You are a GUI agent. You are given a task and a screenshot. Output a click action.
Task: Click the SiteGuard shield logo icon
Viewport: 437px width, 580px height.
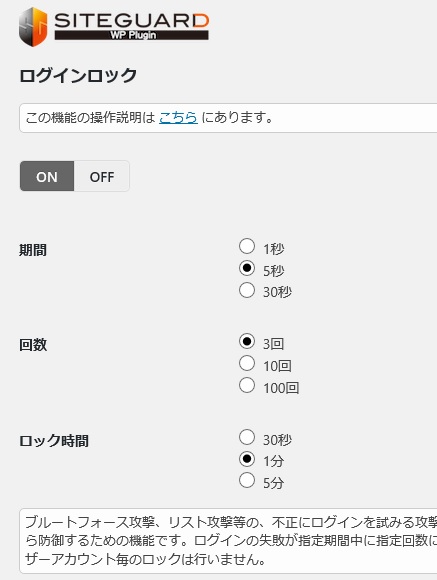coord(33,27)
